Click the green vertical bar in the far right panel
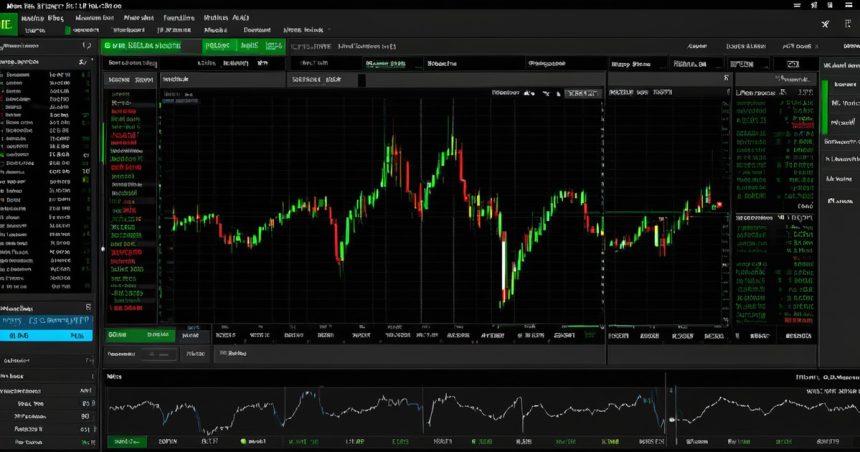860x452 pixels. [x=824, y=106]
